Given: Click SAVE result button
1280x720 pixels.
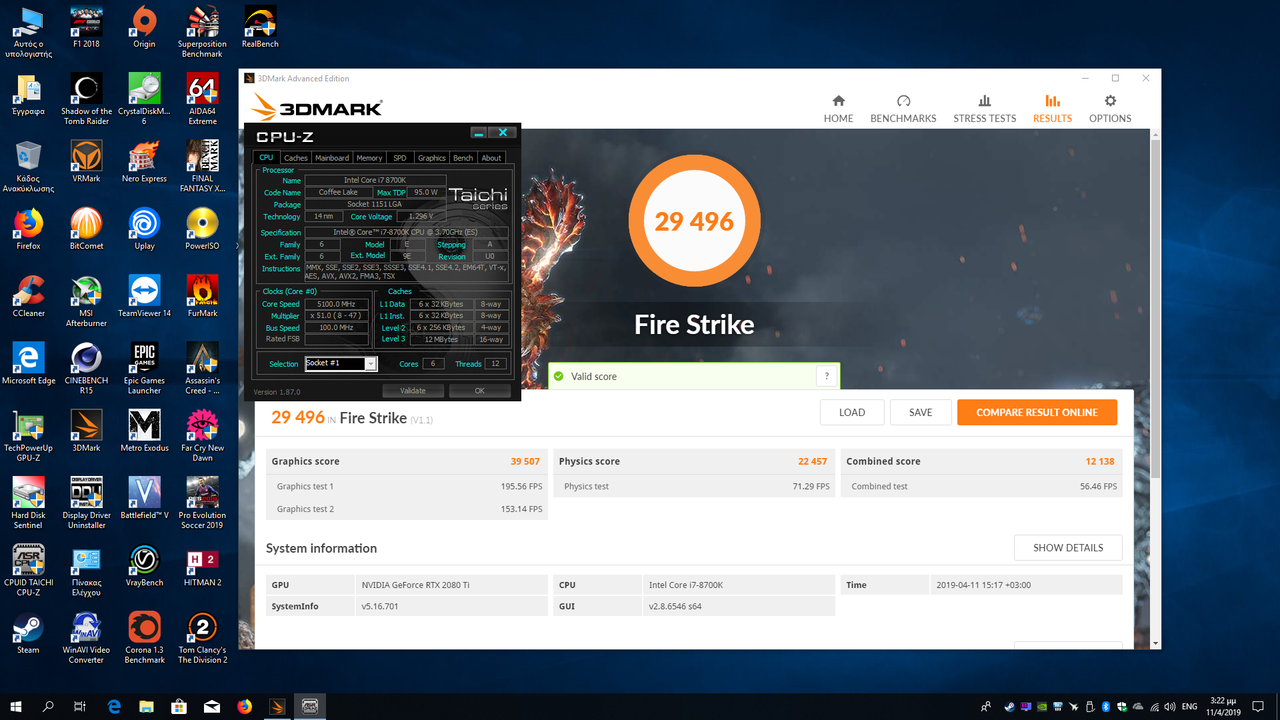Looking at the screenshot, I should click(x=921, y=412).
